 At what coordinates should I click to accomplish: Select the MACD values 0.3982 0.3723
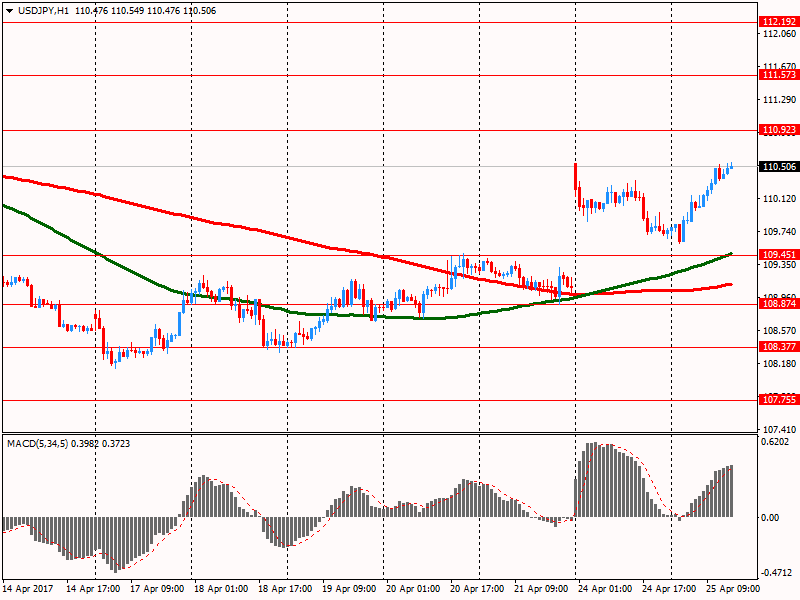101,444
